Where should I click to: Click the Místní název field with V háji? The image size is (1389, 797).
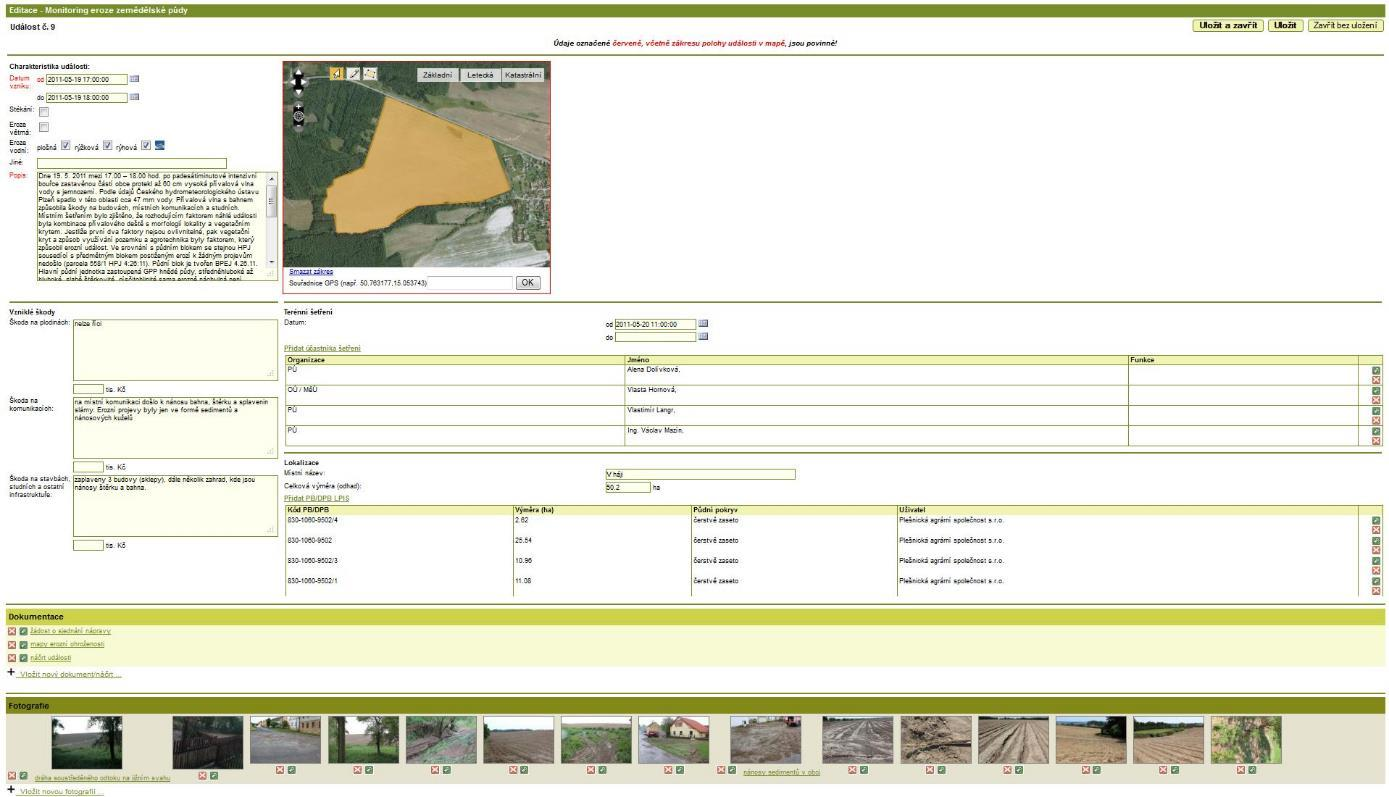coord(700,474)
